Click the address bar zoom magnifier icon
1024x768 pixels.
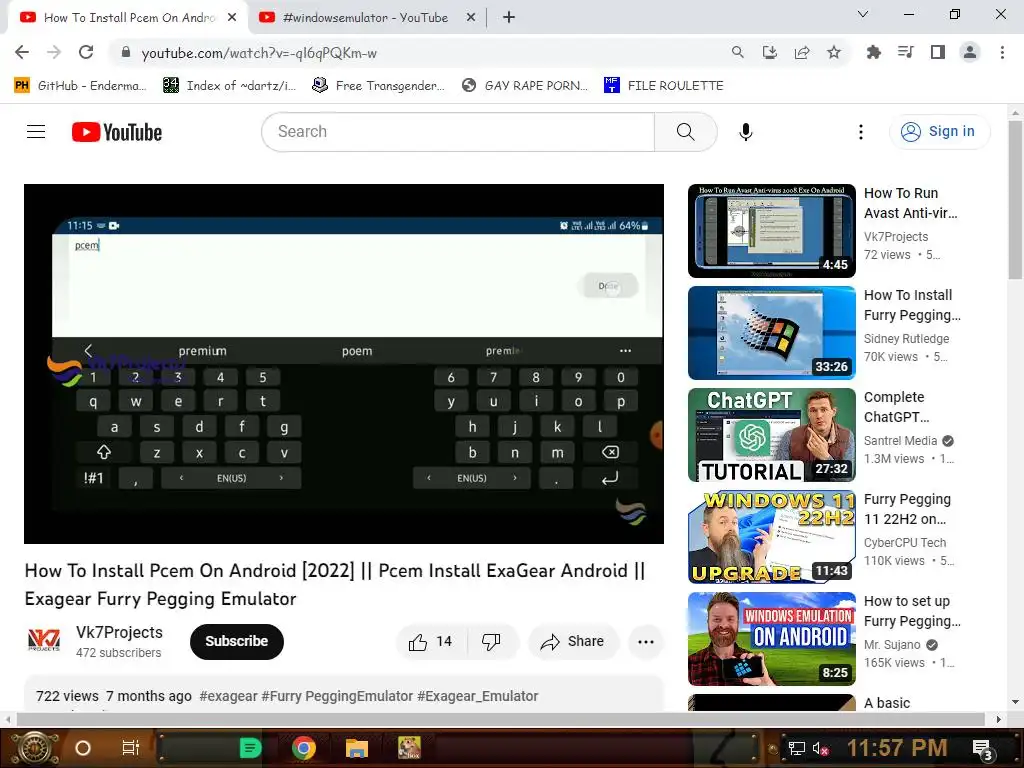coord(737,52)
